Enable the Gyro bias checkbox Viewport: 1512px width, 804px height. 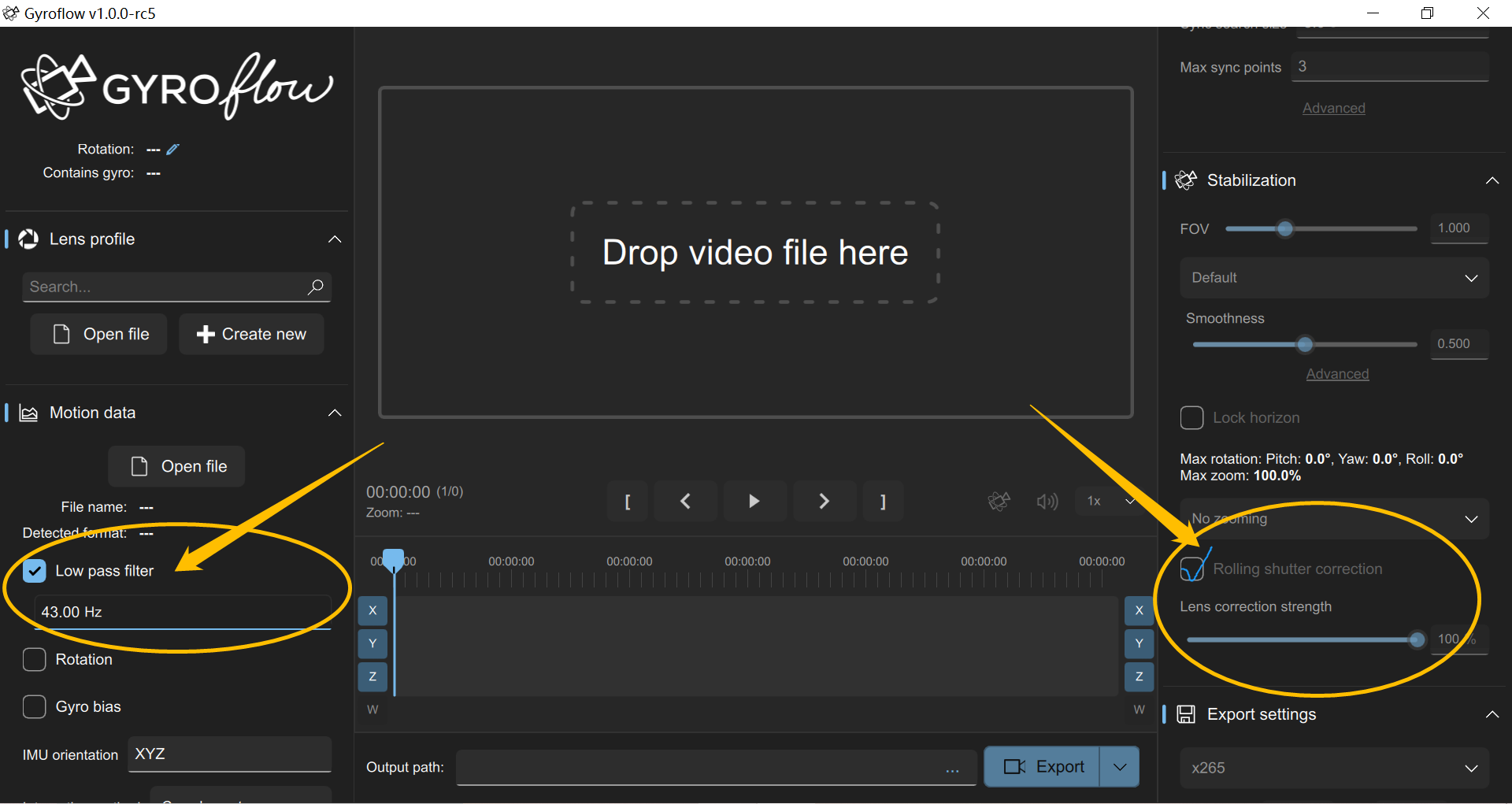(35, 706)
